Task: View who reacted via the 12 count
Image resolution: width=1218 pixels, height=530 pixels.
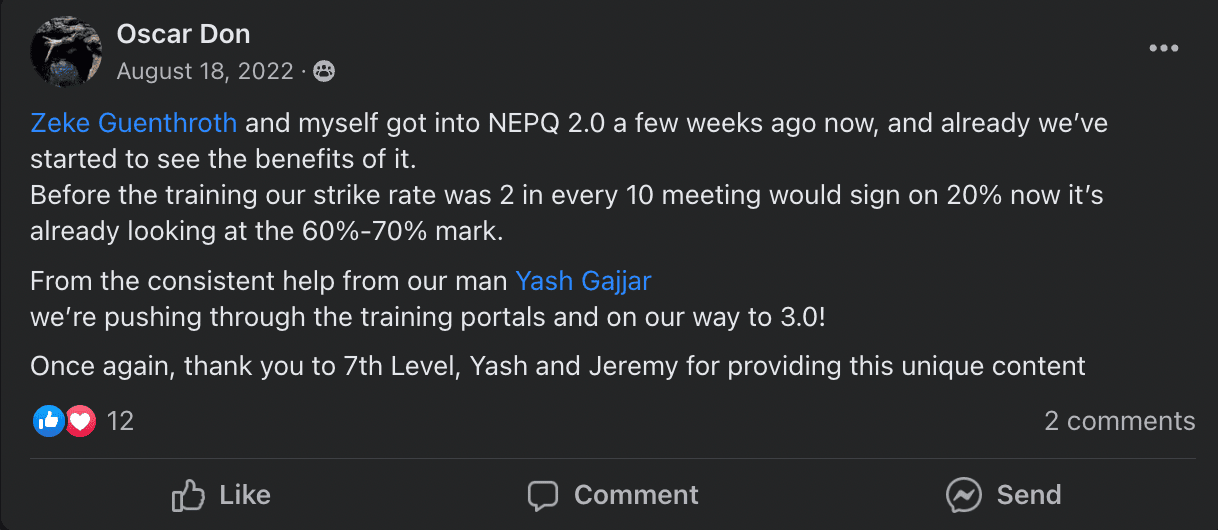Action: tap(120, 421)
